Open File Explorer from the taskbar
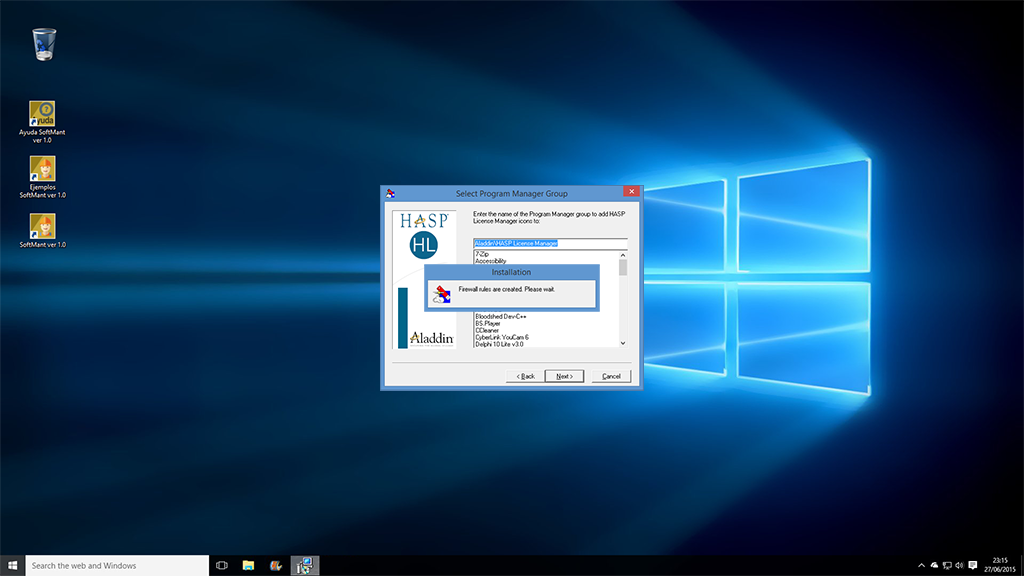 [248, 565]
